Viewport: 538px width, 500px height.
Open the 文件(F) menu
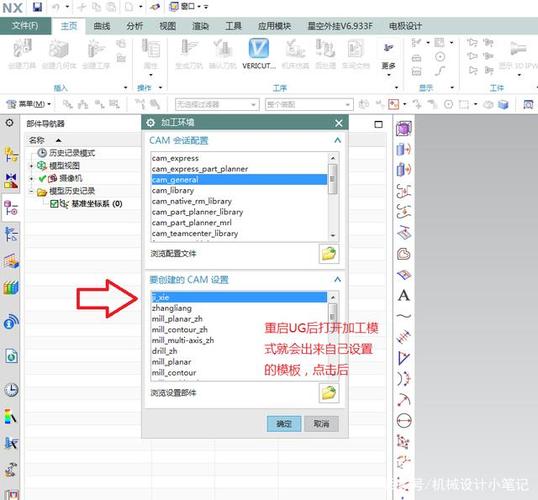click(25, 26)
